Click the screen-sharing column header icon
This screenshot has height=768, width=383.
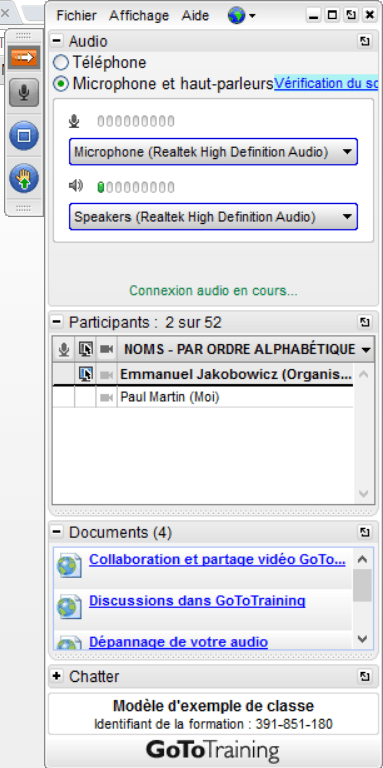[85, 349]
